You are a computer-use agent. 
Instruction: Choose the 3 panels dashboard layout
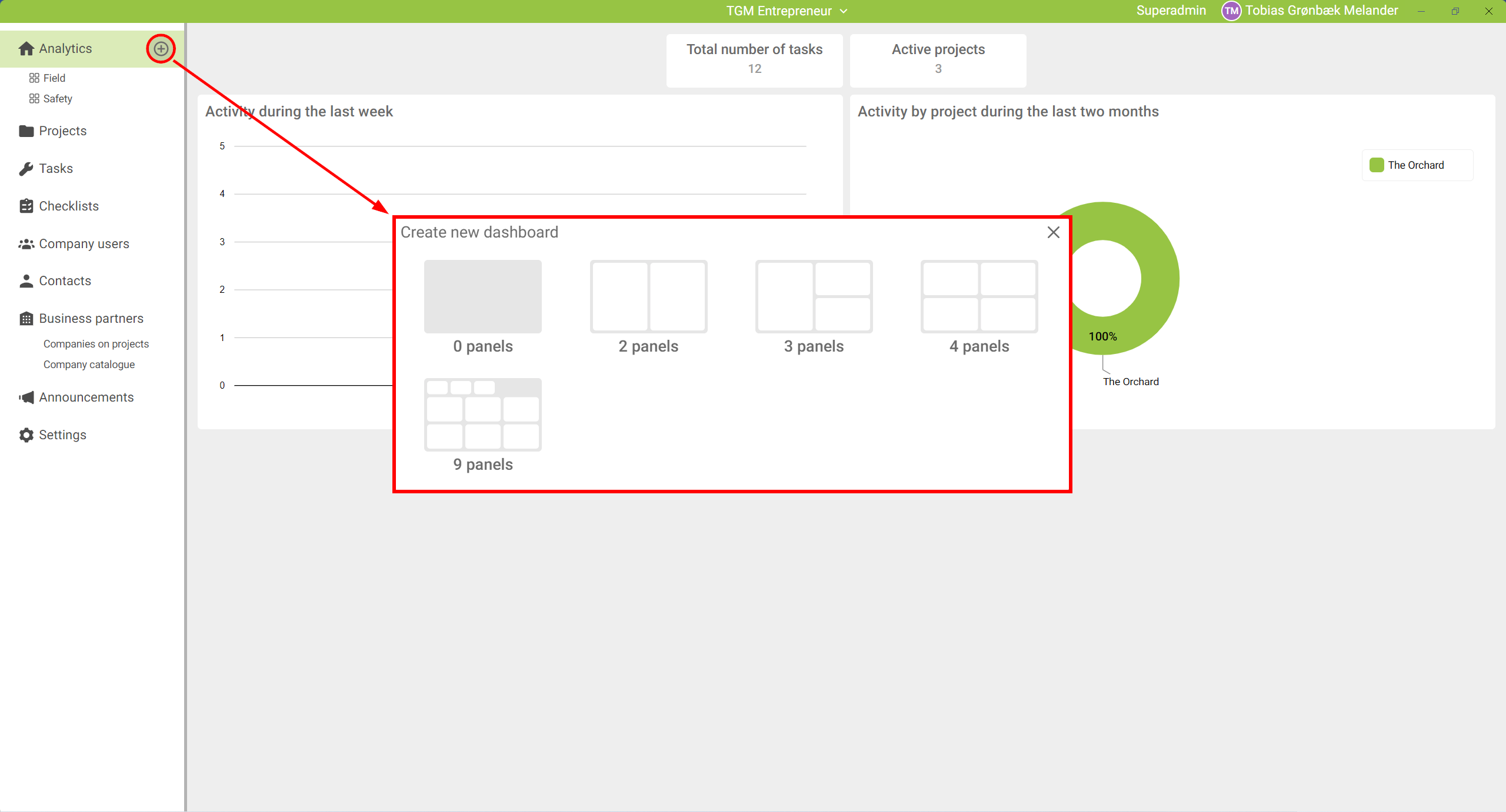(x=814, y=297)
